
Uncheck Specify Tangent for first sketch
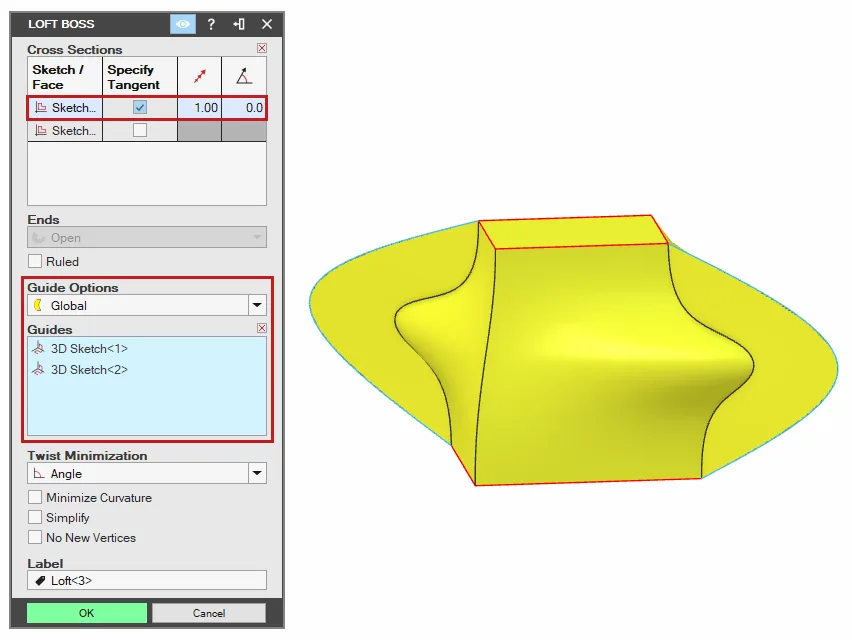click(140, 107)
